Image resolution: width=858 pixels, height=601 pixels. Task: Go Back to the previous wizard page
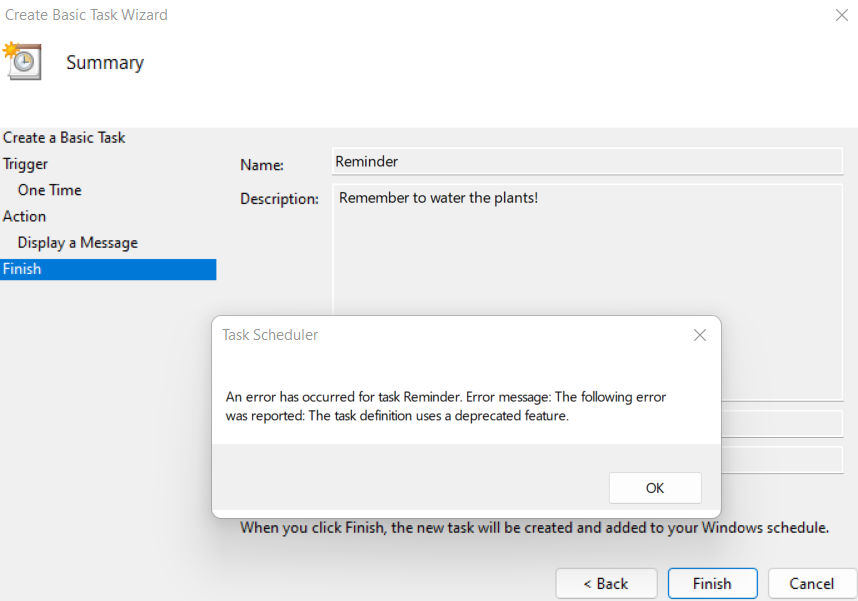click(606, 583)
